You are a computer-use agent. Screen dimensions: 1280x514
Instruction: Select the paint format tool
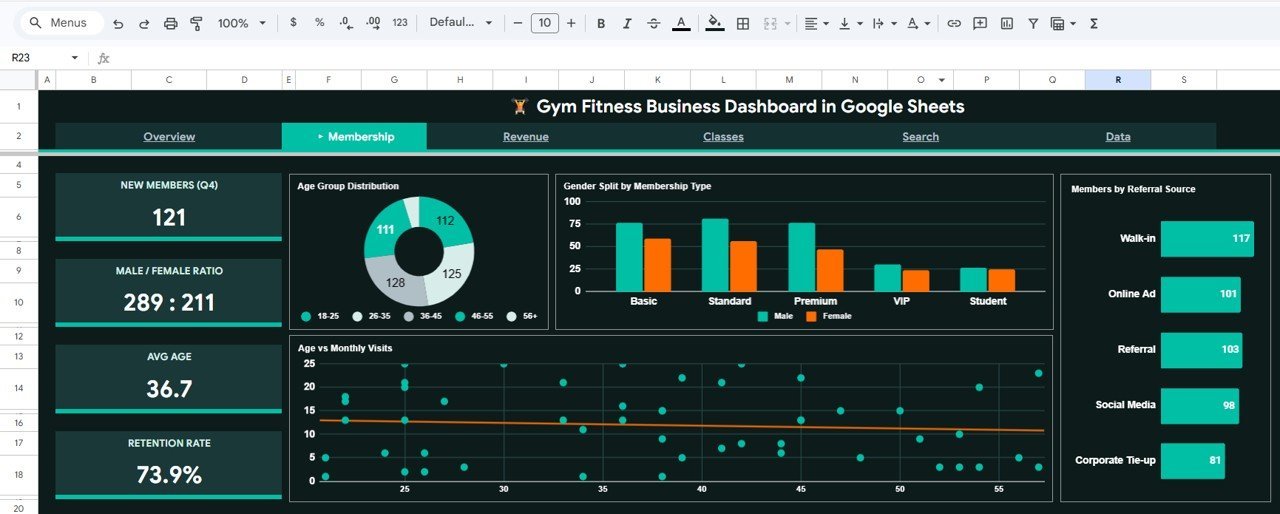click(x=196, y=23)
